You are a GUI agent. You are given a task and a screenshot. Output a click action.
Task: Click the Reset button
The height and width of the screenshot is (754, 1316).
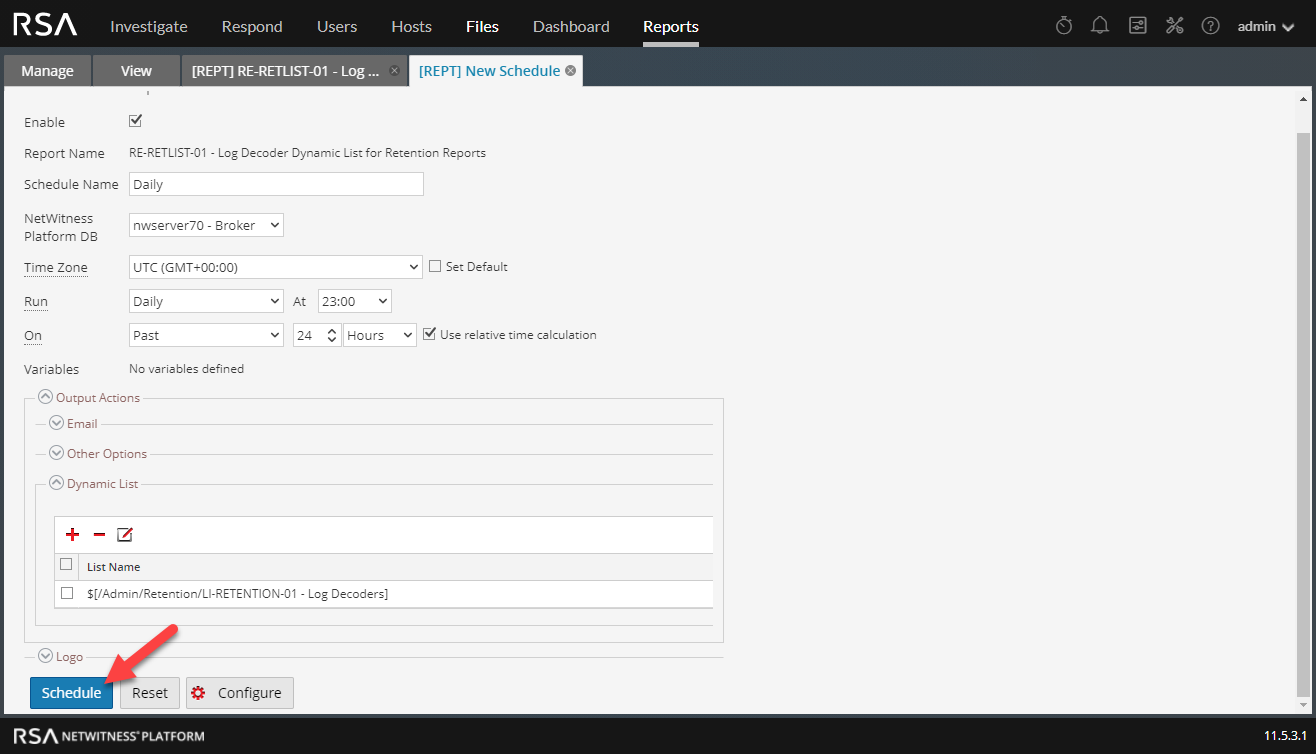150,693
